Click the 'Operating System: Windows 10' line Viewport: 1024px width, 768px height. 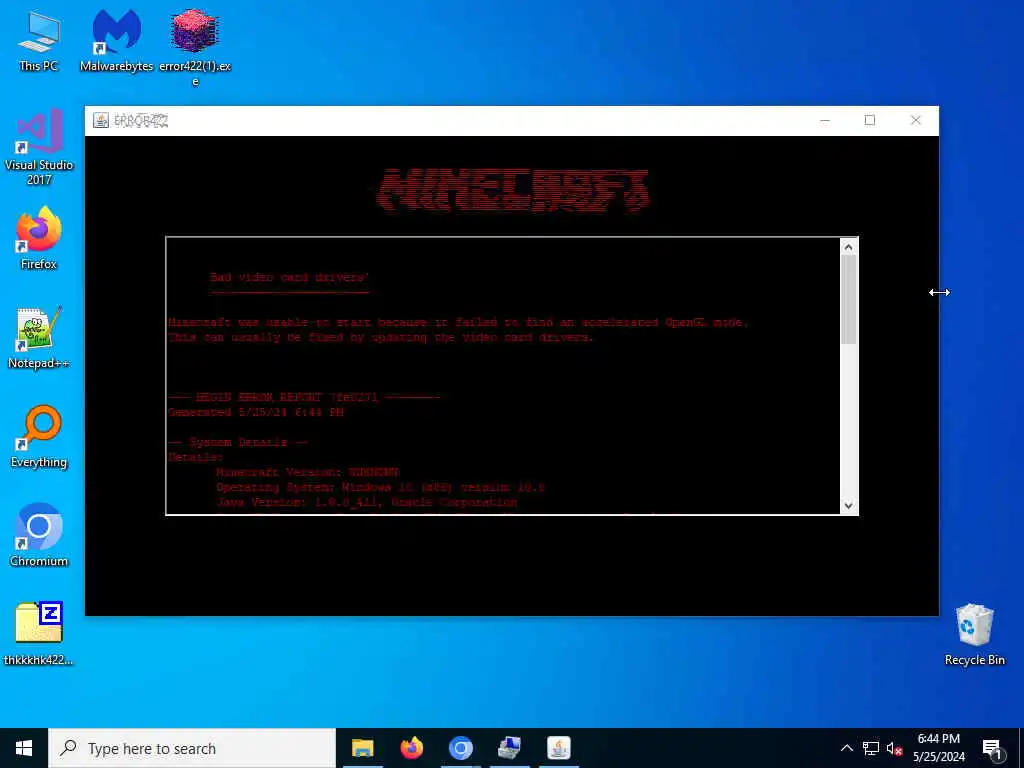[x=380, y=487]
